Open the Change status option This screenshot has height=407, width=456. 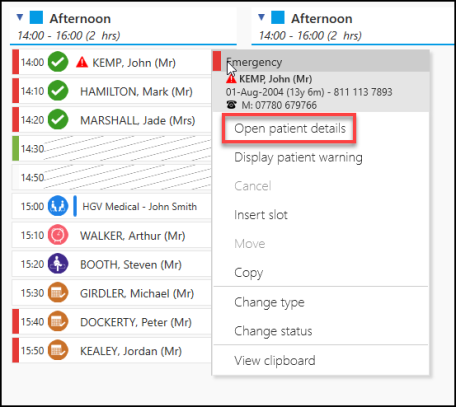[273, 331]
